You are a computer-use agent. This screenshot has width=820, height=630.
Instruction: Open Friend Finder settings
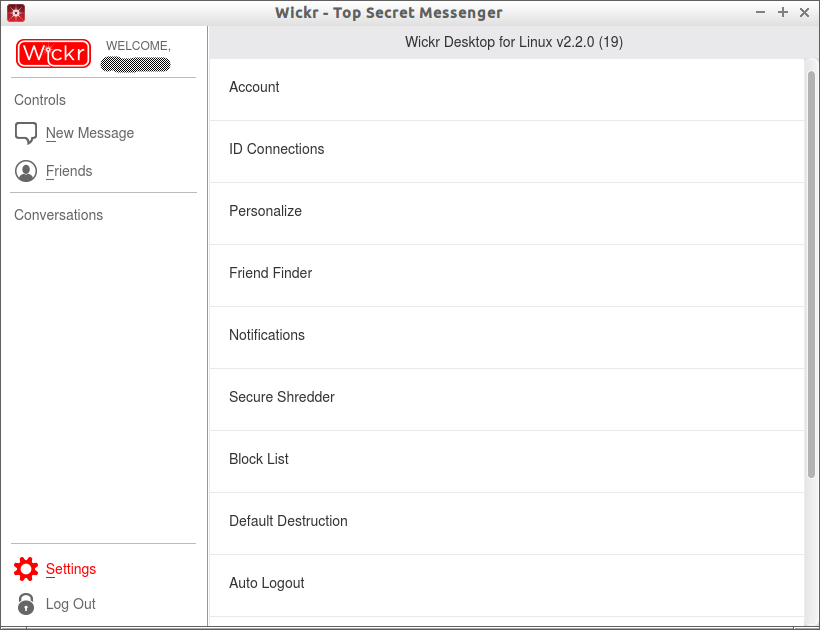506,276
